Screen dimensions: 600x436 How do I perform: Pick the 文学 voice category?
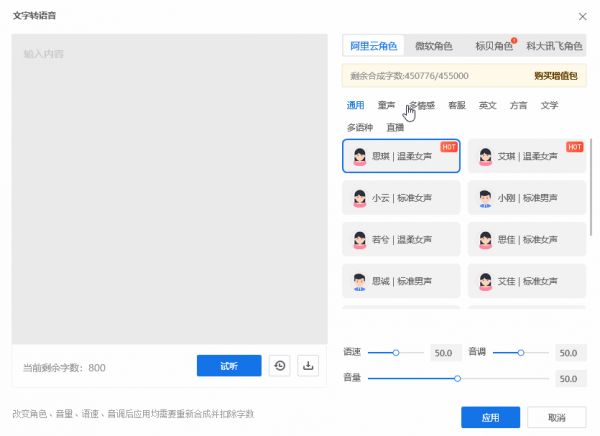click(549, 105)
